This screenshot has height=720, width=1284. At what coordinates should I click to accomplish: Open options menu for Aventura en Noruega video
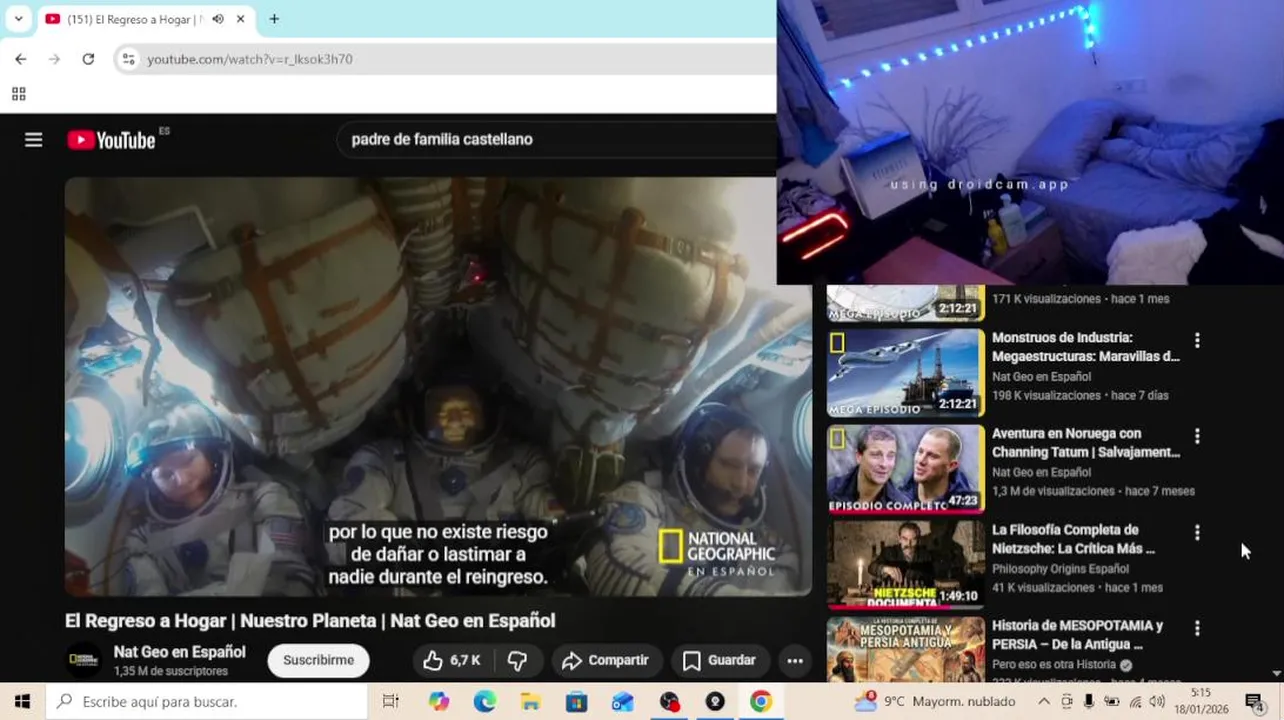click(x=1197, y=436)
